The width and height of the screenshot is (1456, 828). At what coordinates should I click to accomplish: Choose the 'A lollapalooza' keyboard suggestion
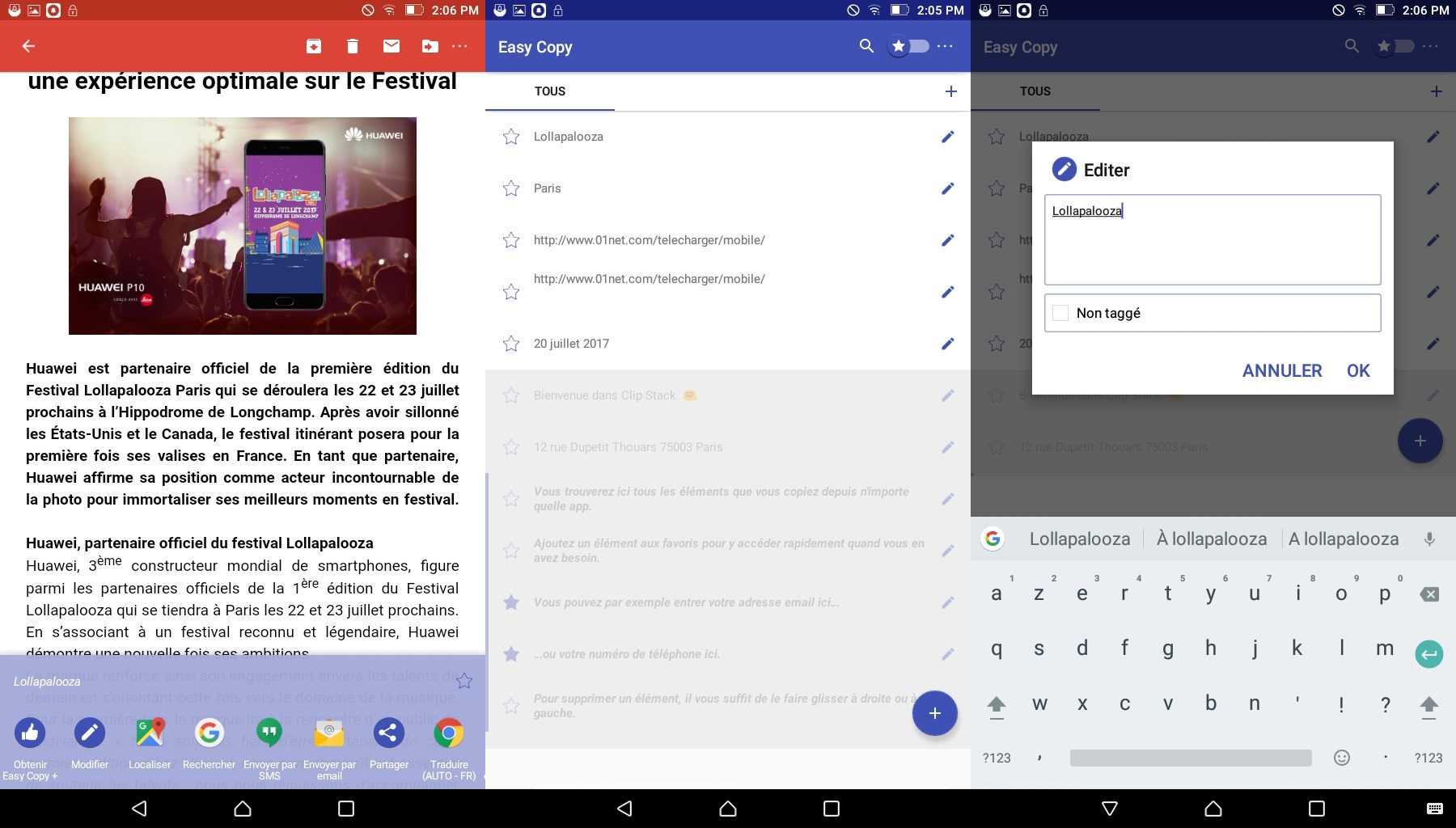click(1344, 539)
